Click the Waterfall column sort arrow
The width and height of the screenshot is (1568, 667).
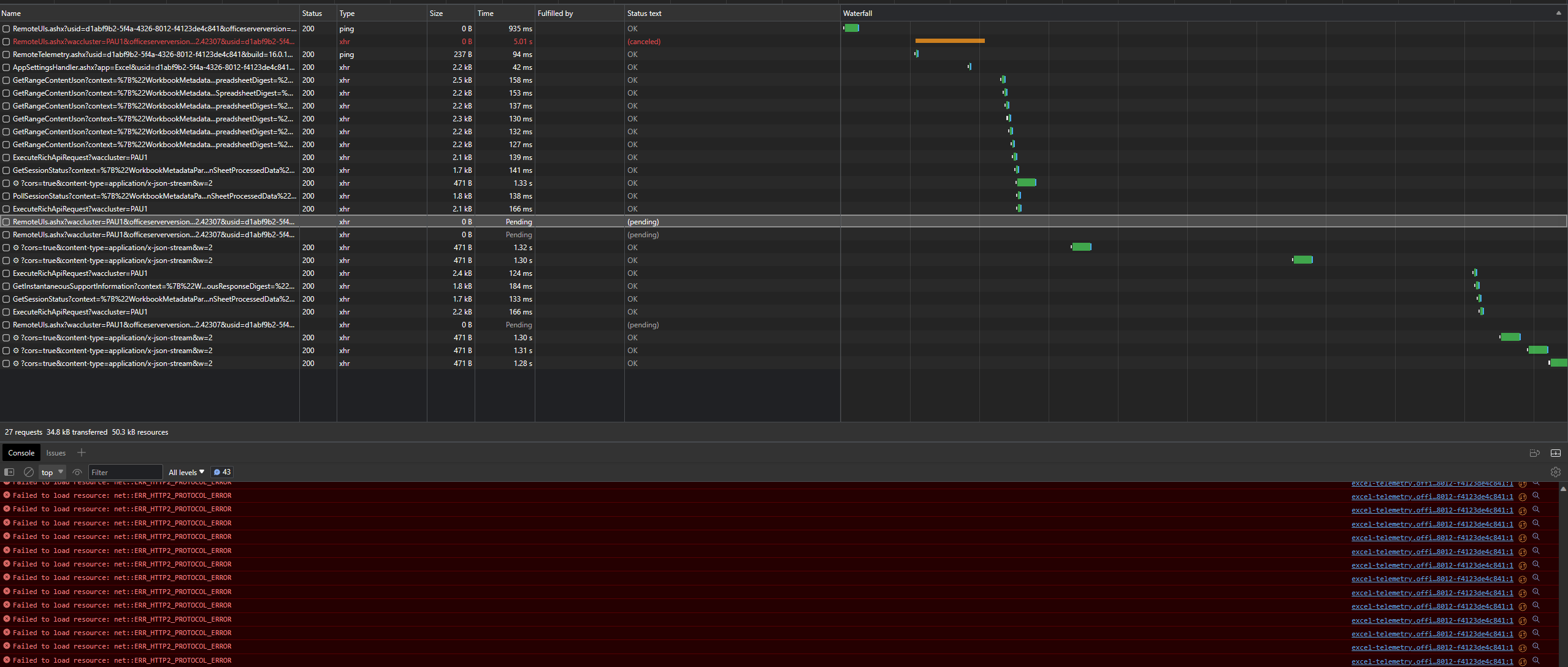click(1558, 13)
